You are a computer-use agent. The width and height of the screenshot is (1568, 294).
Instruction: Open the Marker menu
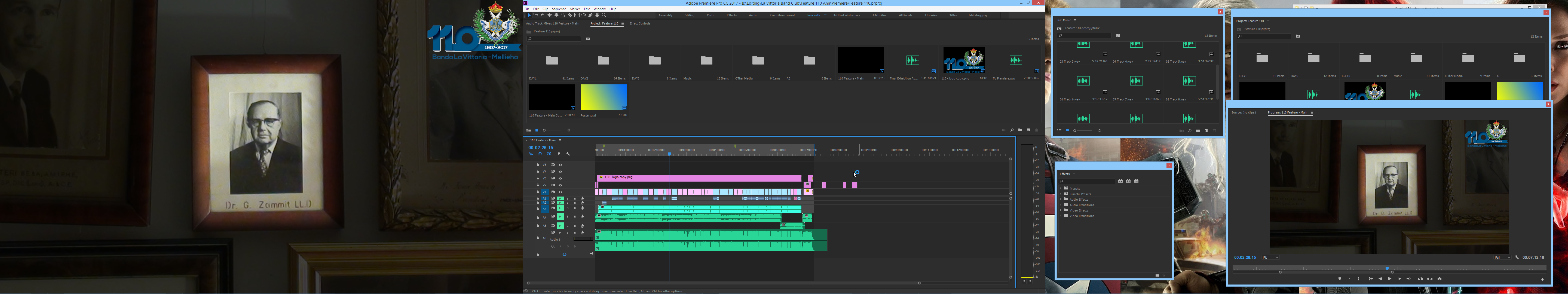click(x=575, y=9)
